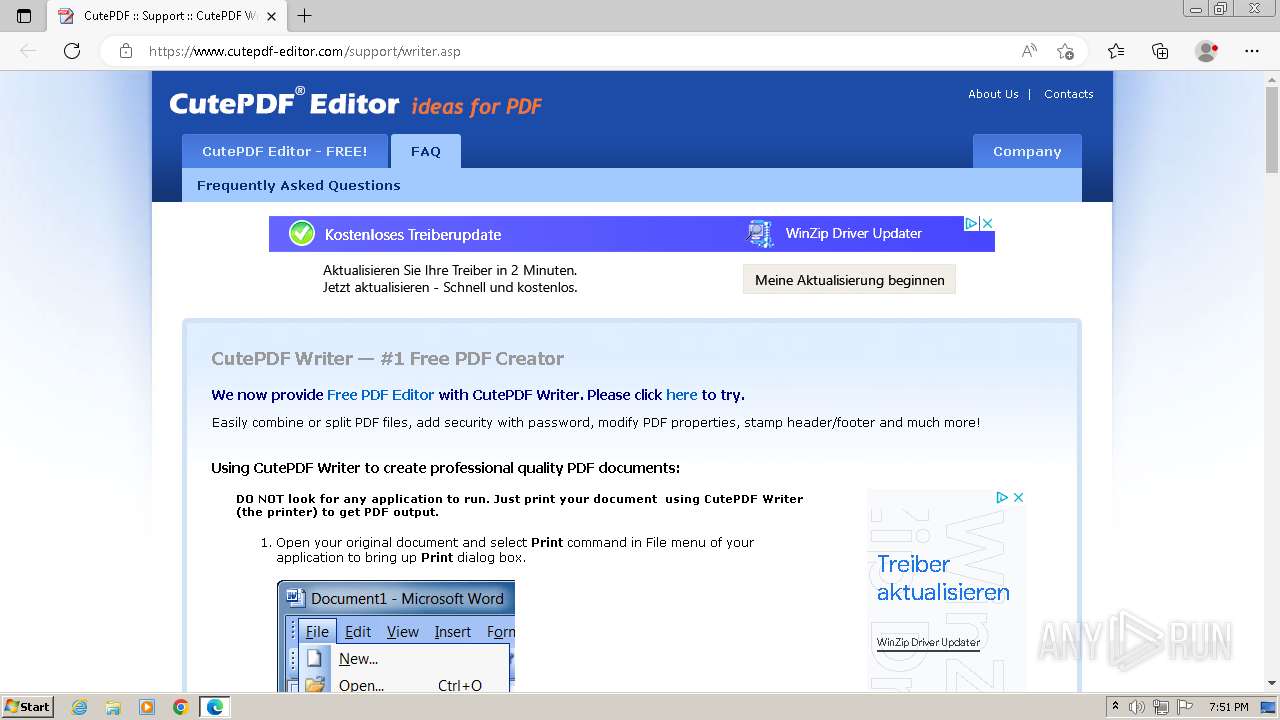
Task: Close the CutePDF Support browser tab
Action: pos(271,16)
